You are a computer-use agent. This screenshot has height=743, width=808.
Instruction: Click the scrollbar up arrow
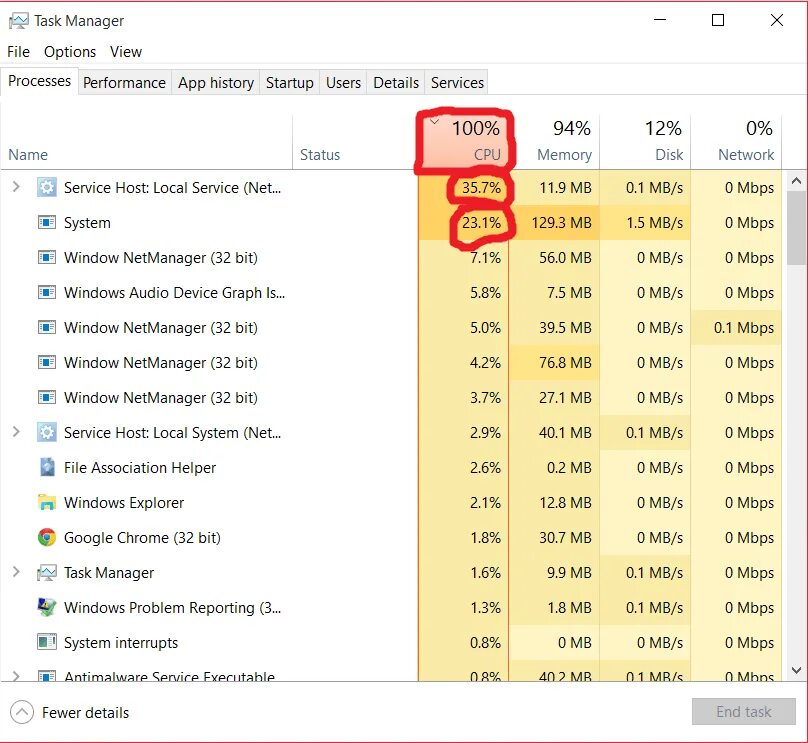click(797, 181)
